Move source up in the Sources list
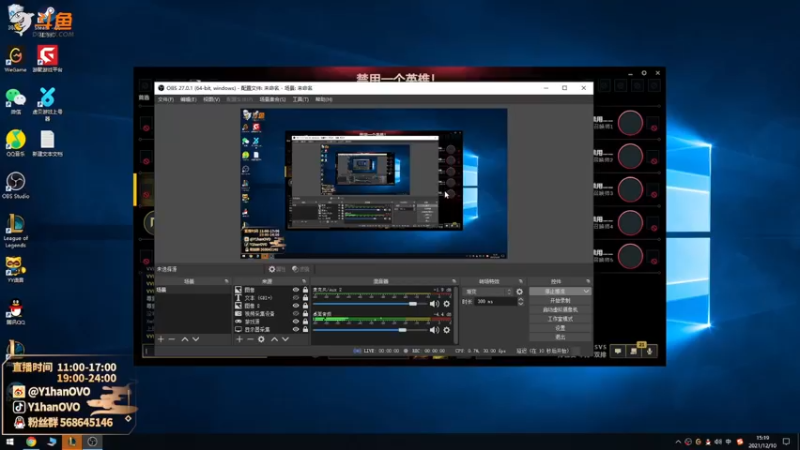 [274, 339]
